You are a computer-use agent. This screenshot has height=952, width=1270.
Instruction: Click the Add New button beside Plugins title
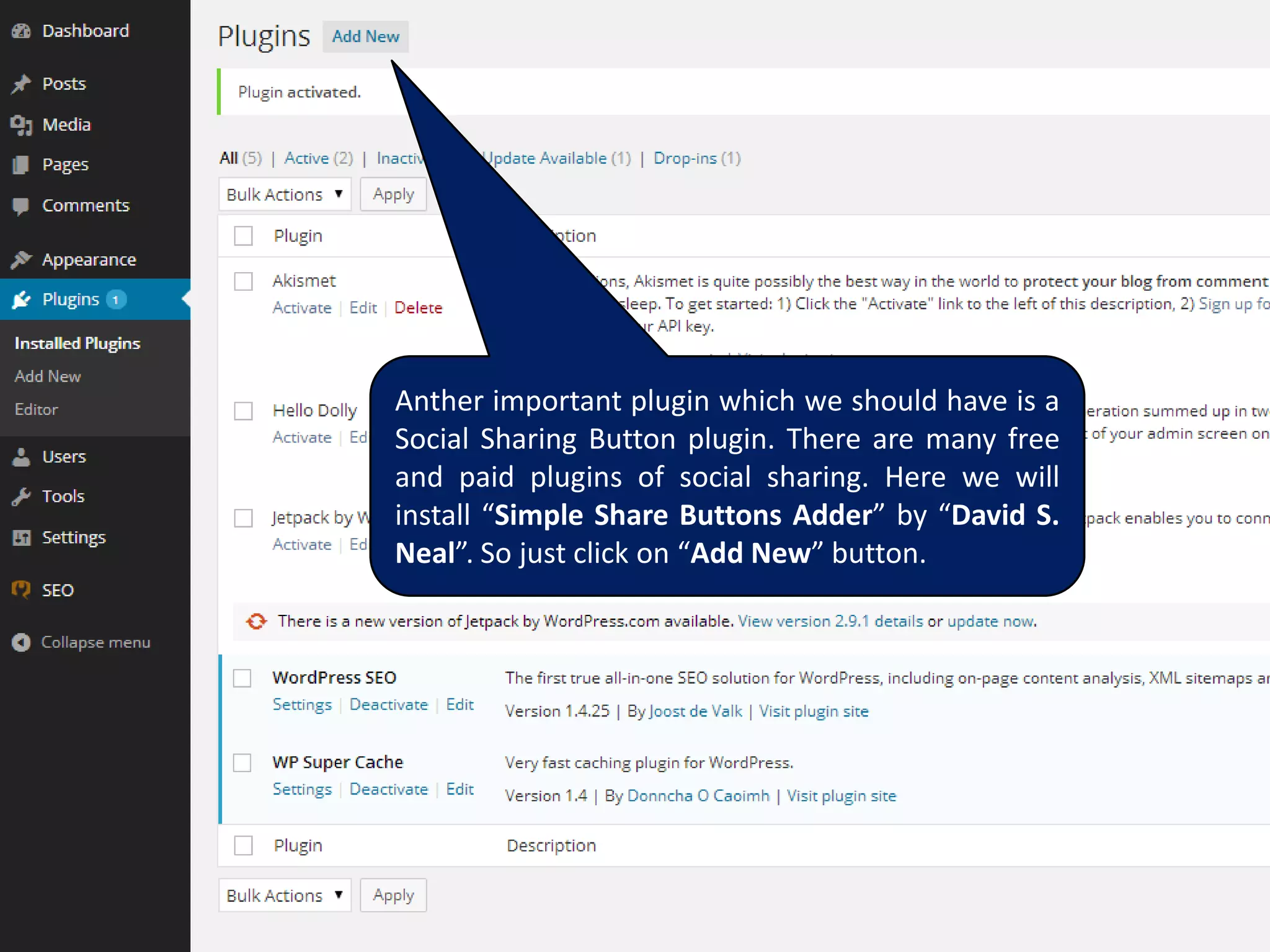tap(365, 37)
